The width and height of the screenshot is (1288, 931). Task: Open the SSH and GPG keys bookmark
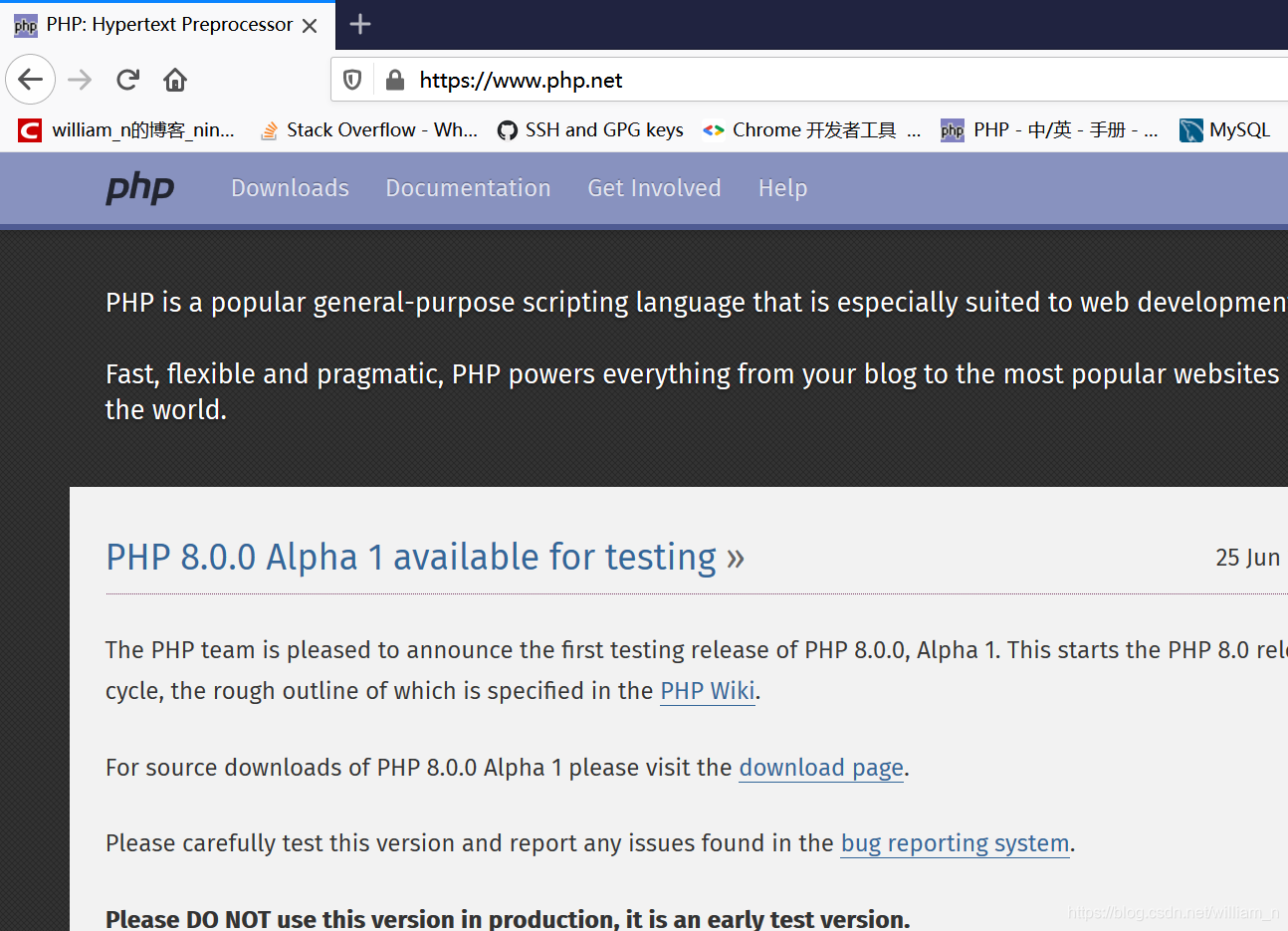(590, 130)
